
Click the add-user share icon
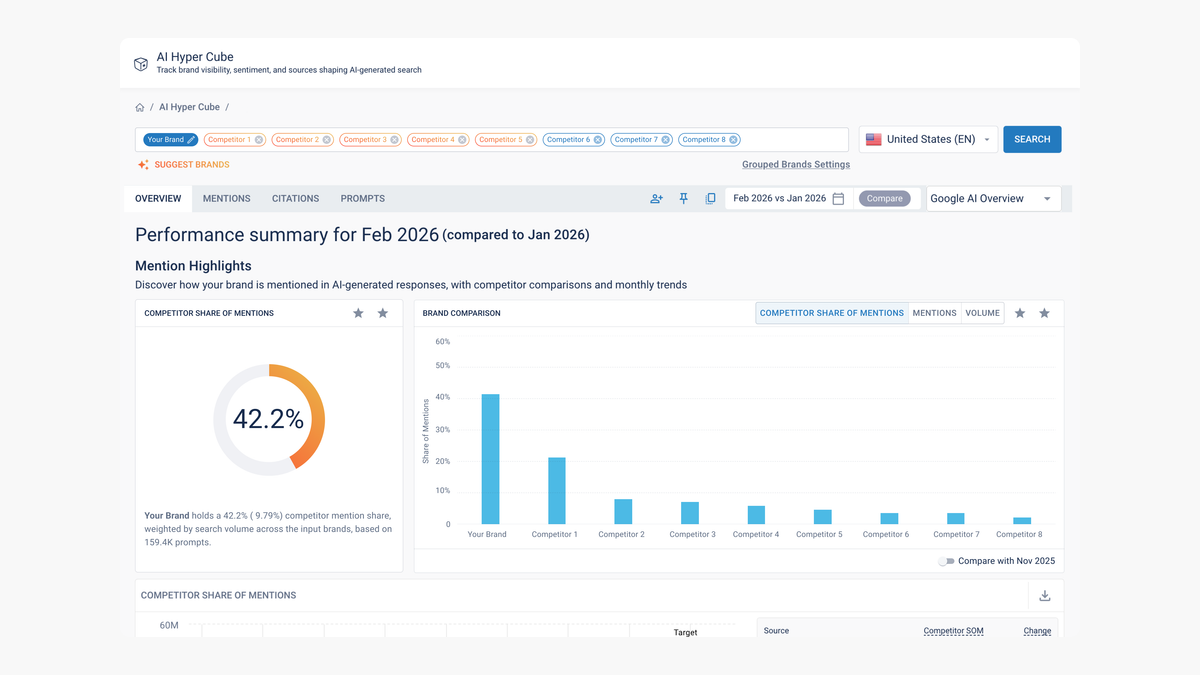(x=657, y=199)
